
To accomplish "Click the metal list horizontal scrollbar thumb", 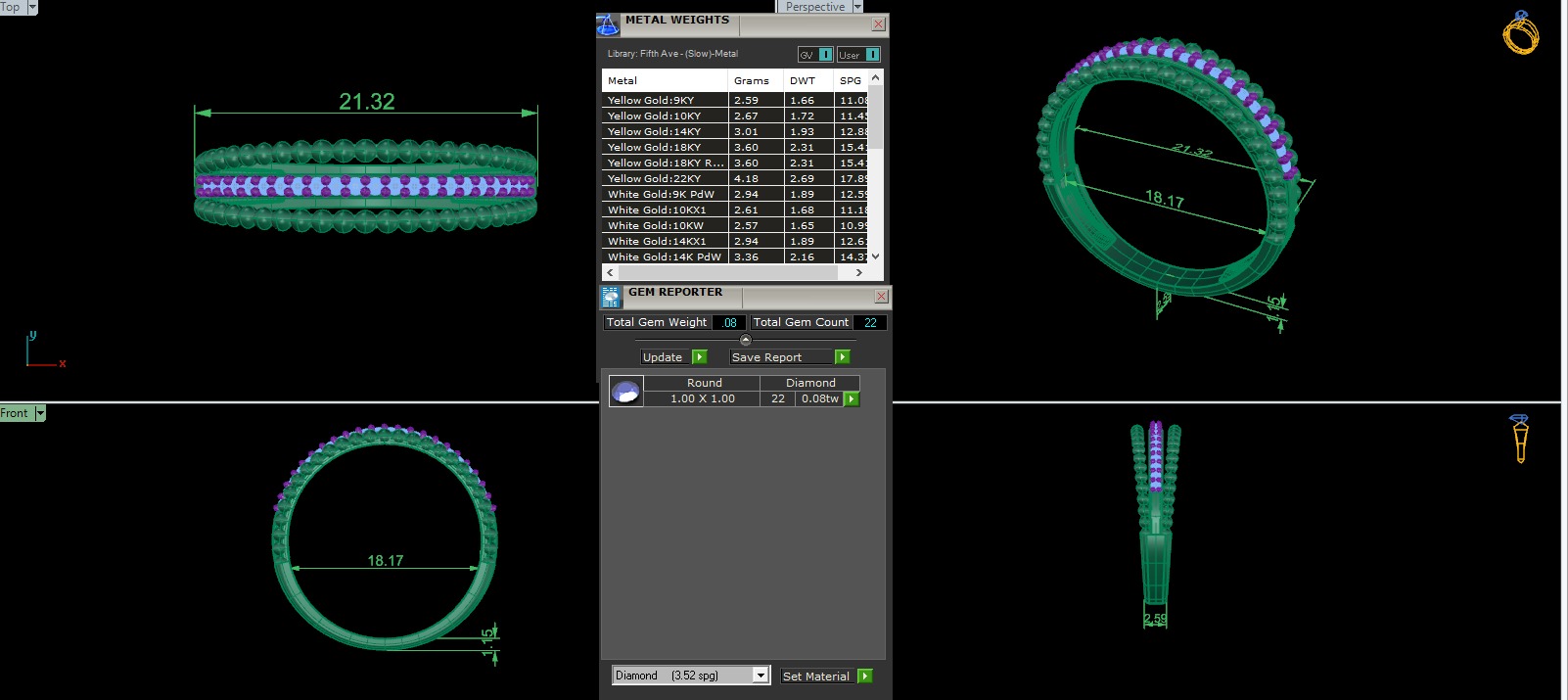I will 728,273.
